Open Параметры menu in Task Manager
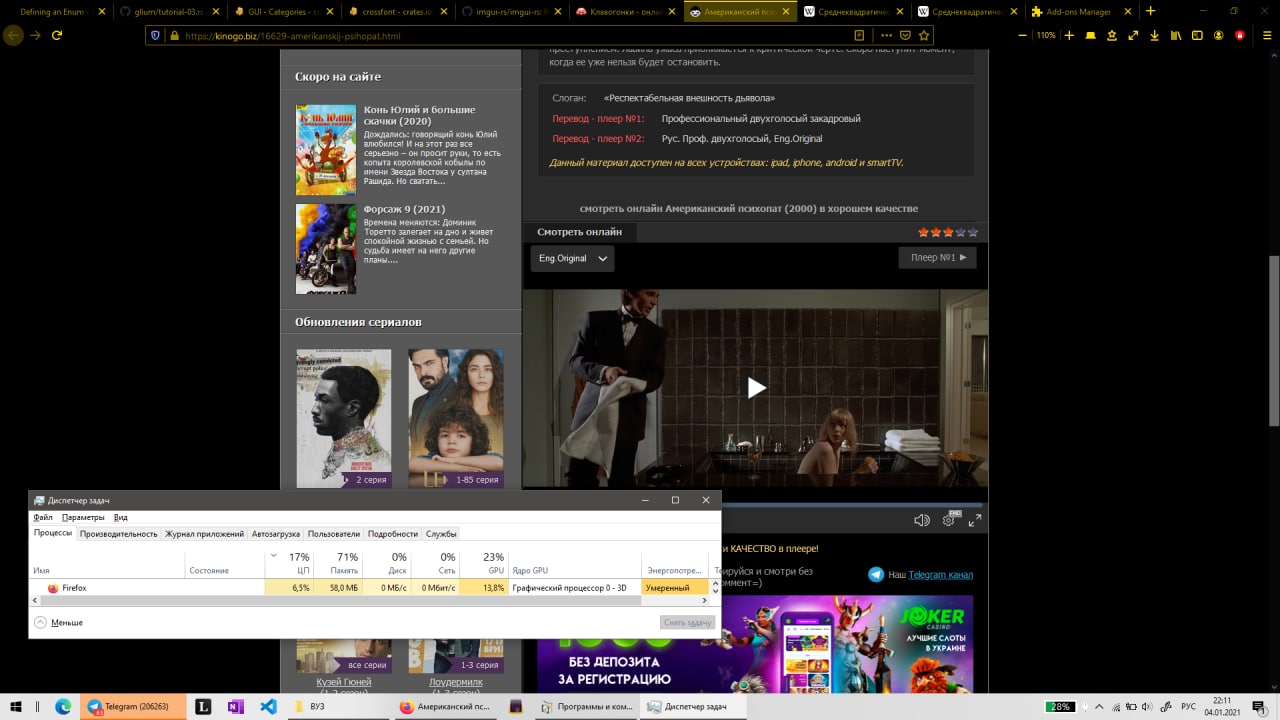The image size is (1280, 720). point(83,517)
